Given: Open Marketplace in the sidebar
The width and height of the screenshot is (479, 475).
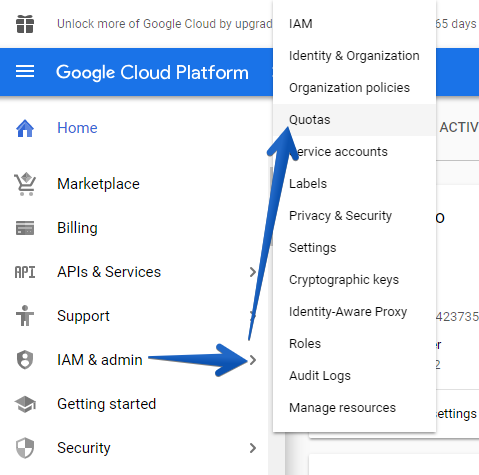Looking at the screenshot, I should tap(98, 184).
